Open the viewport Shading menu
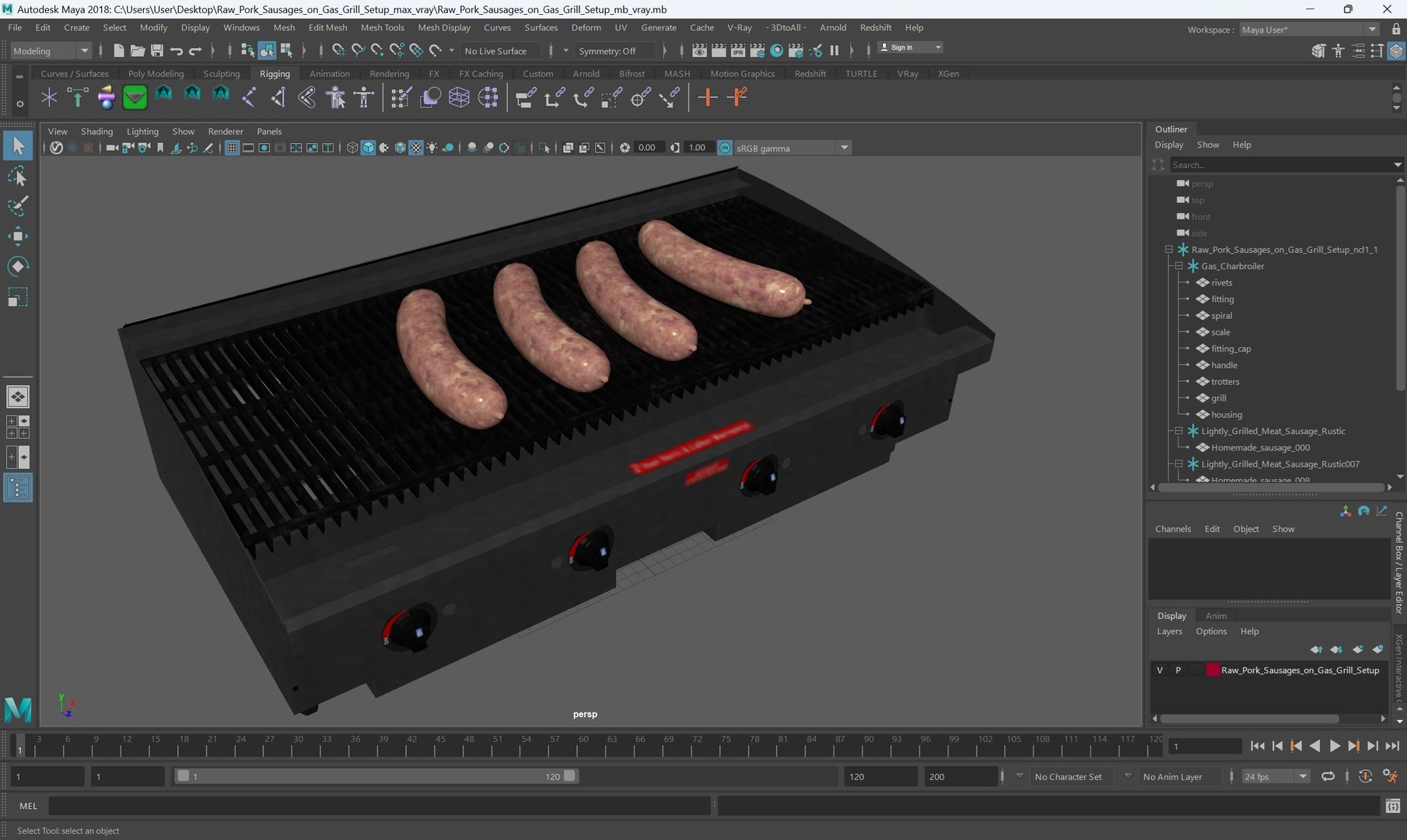Viewport: 1407px width, 840px height. pyautogui.click(x=96, y=131)
